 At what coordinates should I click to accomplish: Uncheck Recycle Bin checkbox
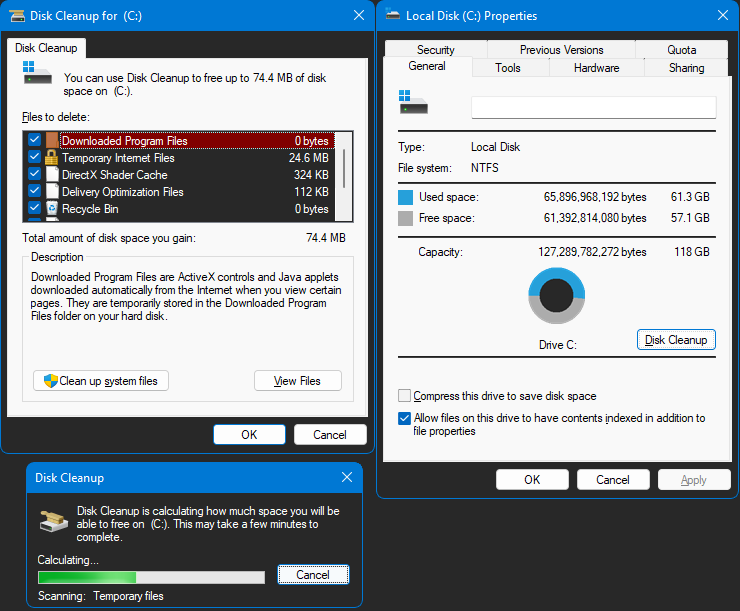pos(34,208)
